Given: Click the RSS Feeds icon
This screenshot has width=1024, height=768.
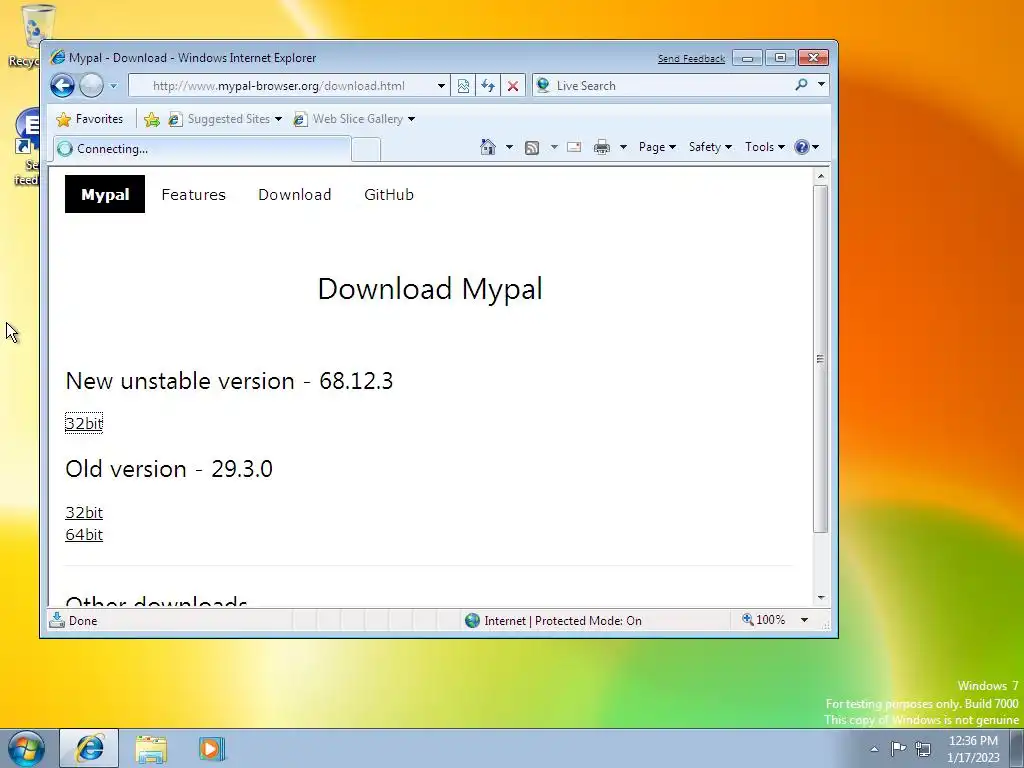Looking at the screenshot, I should tap(532, 148).
